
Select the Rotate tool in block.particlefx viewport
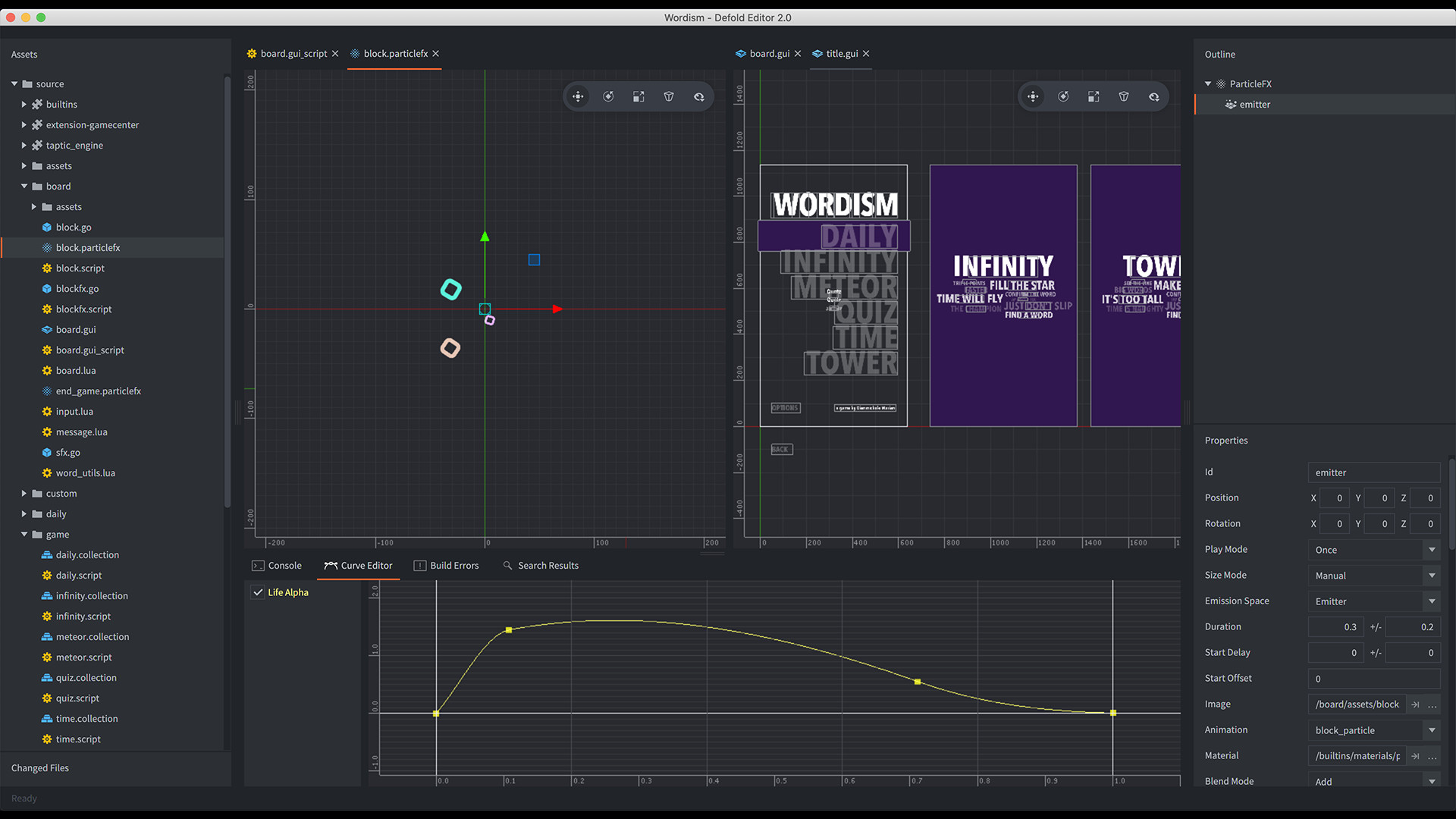click(608, 96)
